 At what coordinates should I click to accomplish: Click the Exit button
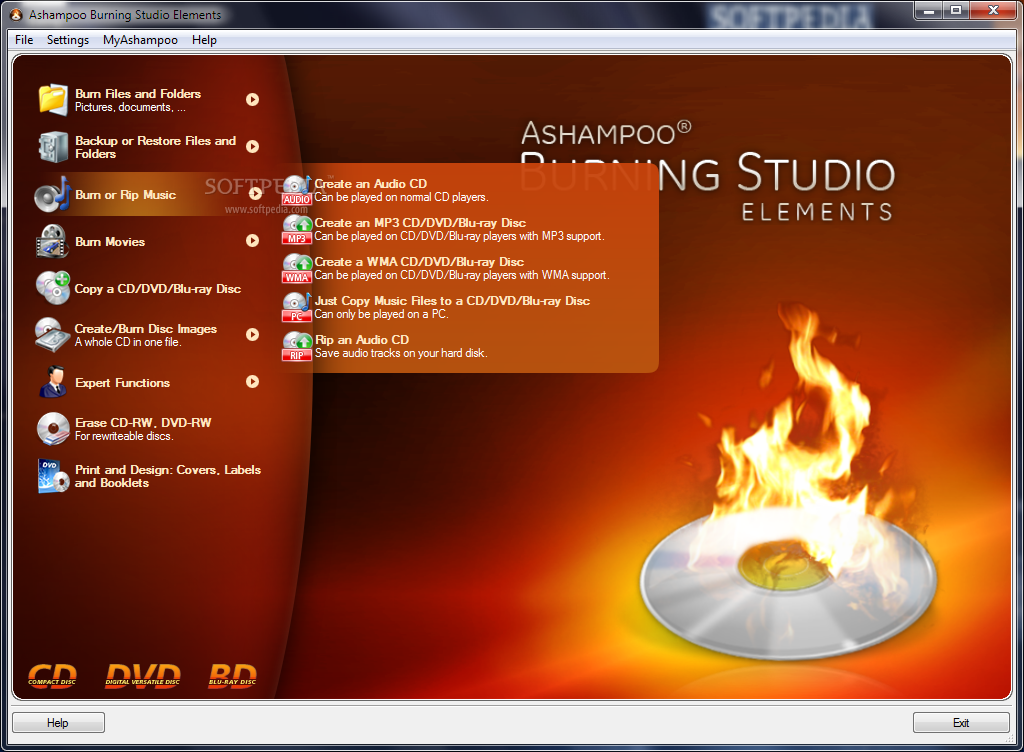pyautogui.click(x=961, y=723)
